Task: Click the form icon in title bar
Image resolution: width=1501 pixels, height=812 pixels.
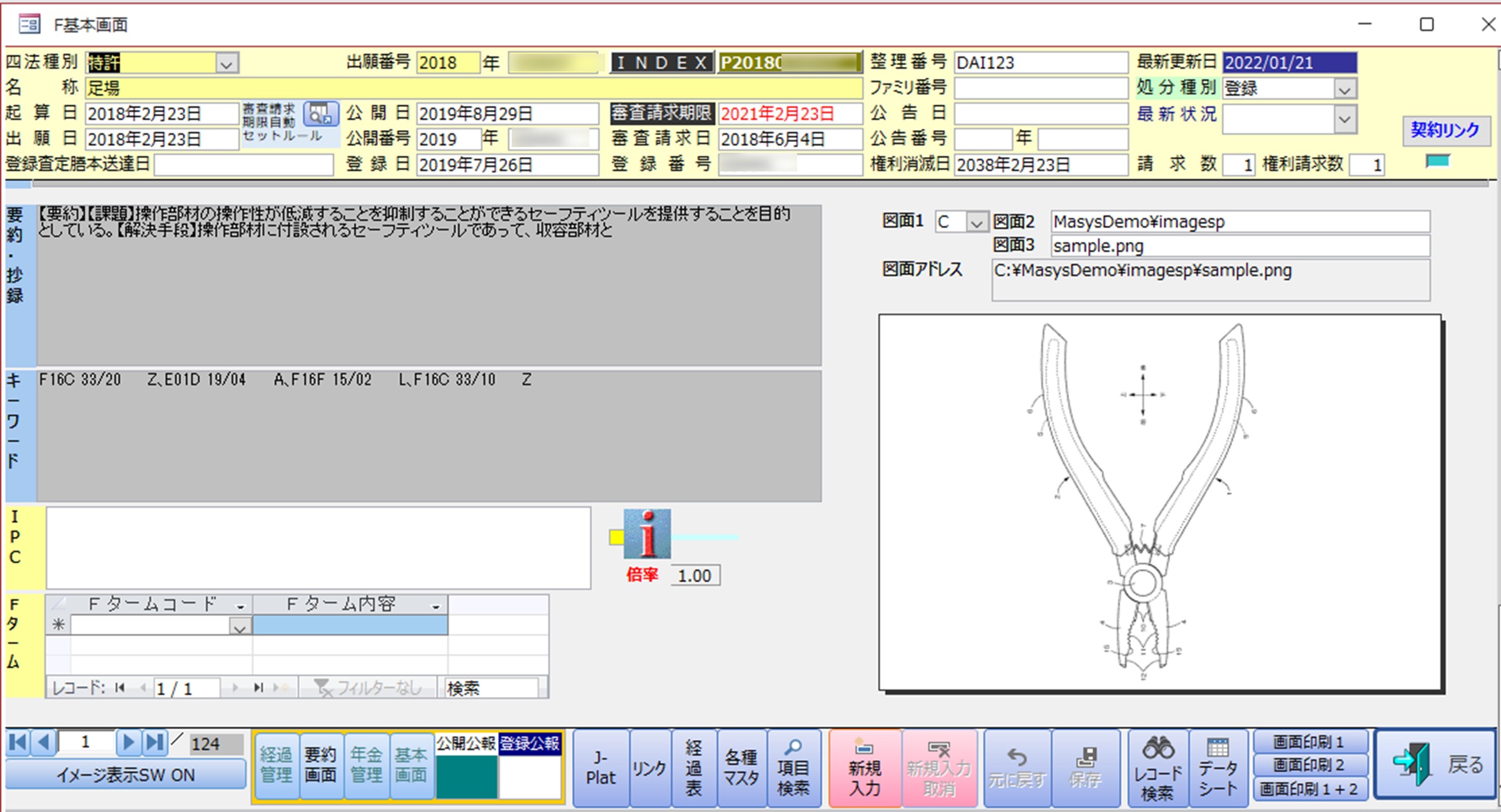Action: 29,24
